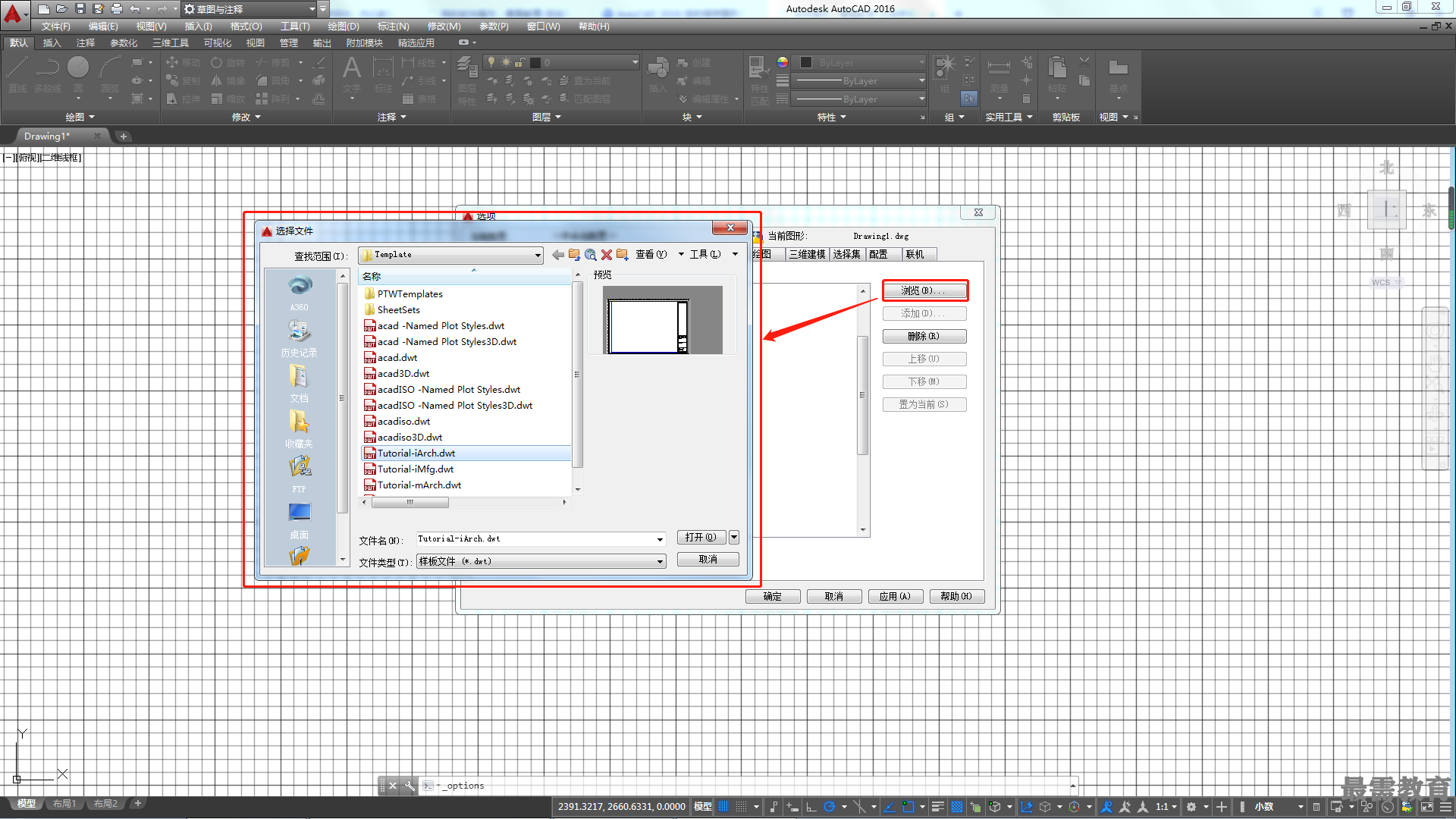1456x819 pixels.
Task: Expand the 查找范围 Template folder dropdown
Action: [x=538, y=256]
